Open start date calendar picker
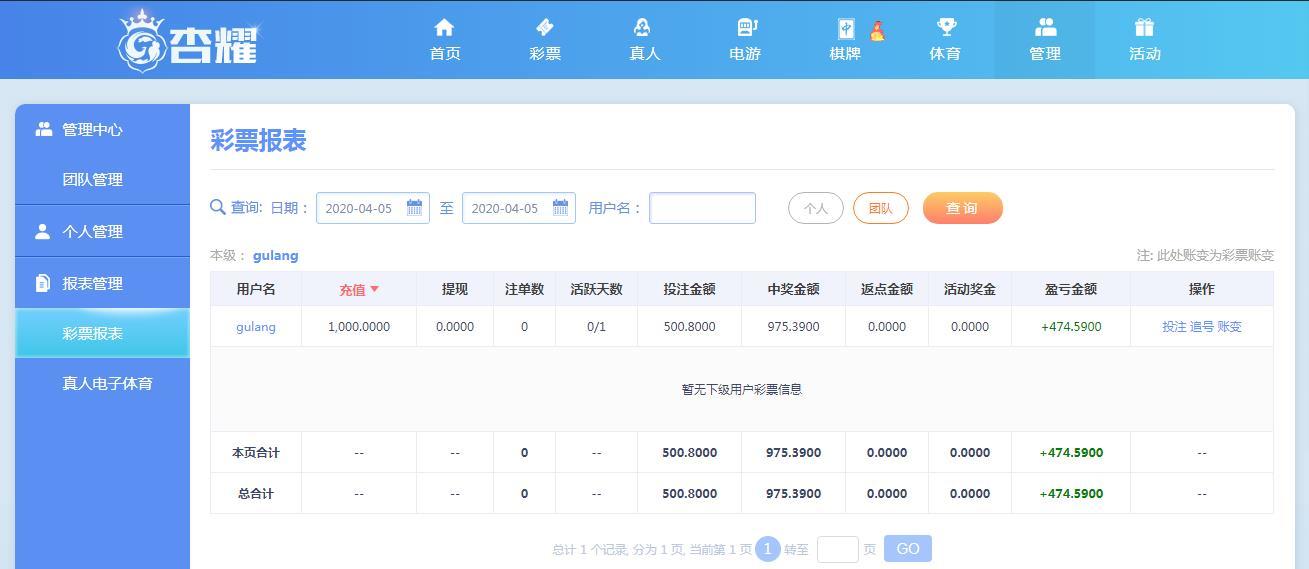The width and height of the screenshot is (1309, 569). (x=414, y=208)
